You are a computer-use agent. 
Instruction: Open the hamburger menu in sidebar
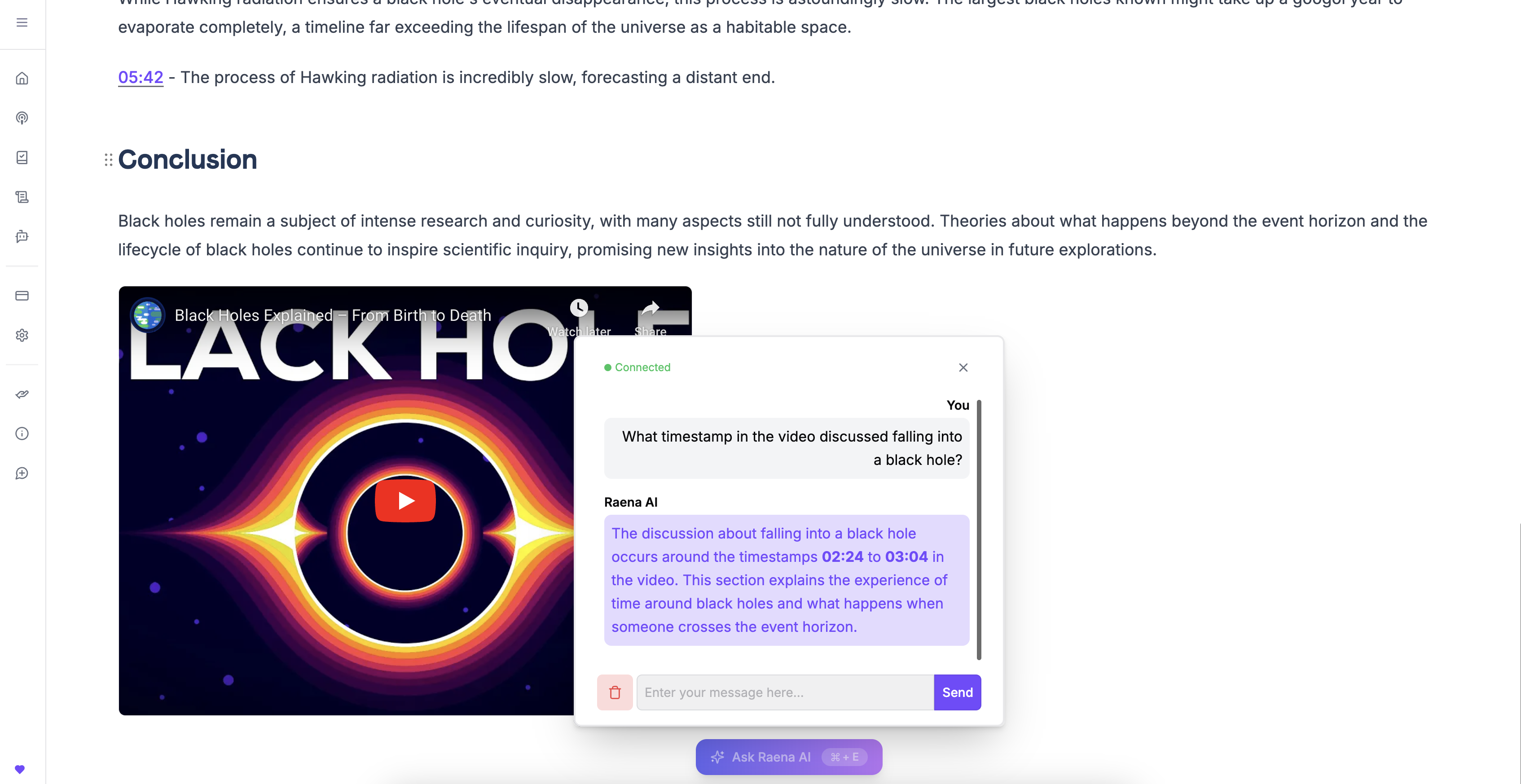pos(22,22)
